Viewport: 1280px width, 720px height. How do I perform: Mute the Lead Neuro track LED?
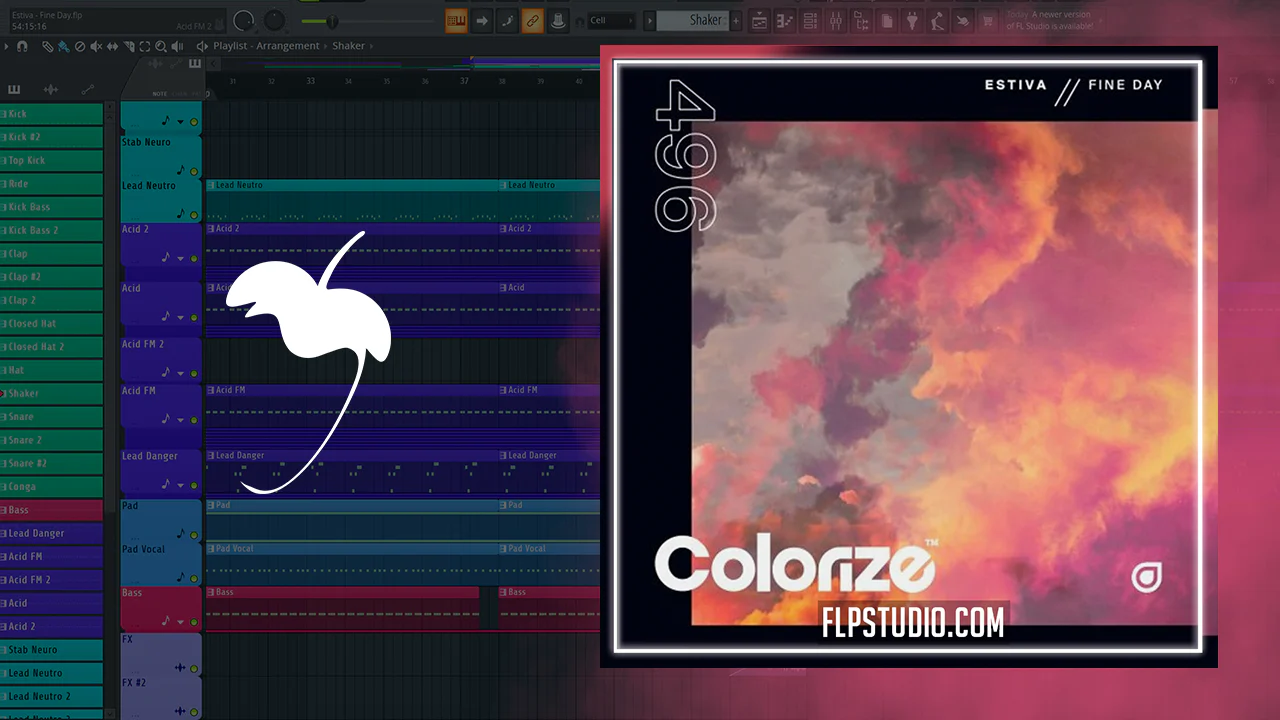click(x=194, y=214)
